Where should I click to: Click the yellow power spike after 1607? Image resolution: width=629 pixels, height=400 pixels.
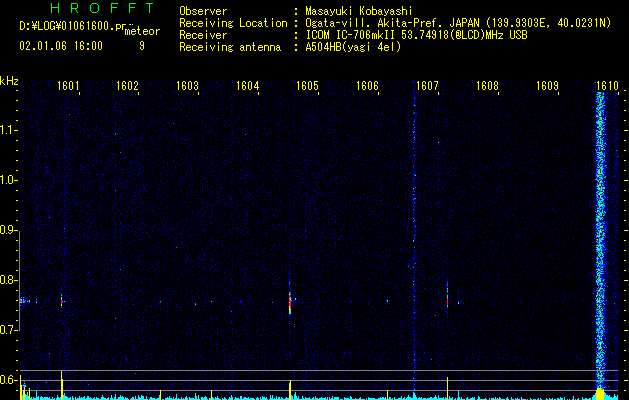pos(447,387)
